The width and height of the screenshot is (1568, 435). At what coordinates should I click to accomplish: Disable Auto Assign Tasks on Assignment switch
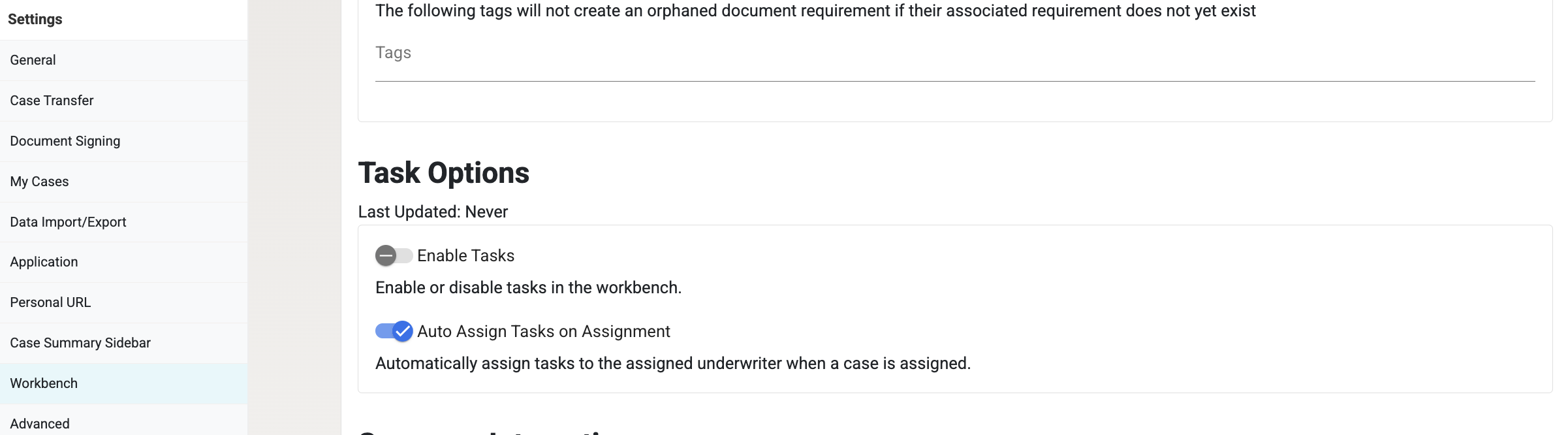click(394, 331)
